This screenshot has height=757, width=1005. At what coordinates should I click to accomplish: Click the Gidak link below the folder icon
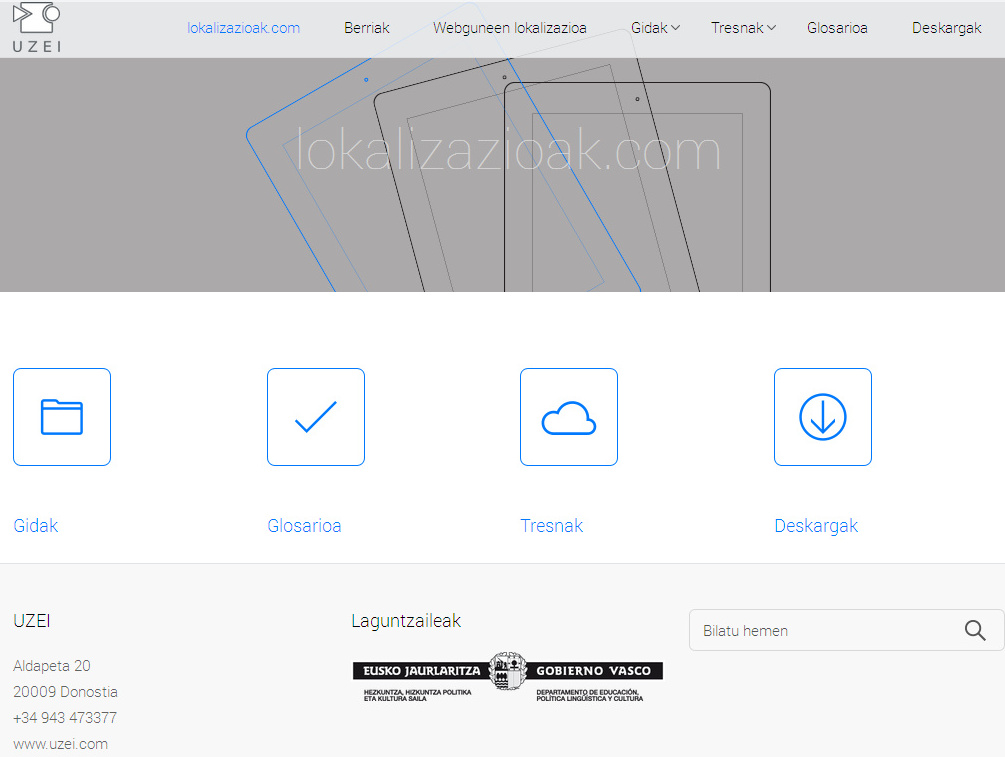(x=35, y=525)
